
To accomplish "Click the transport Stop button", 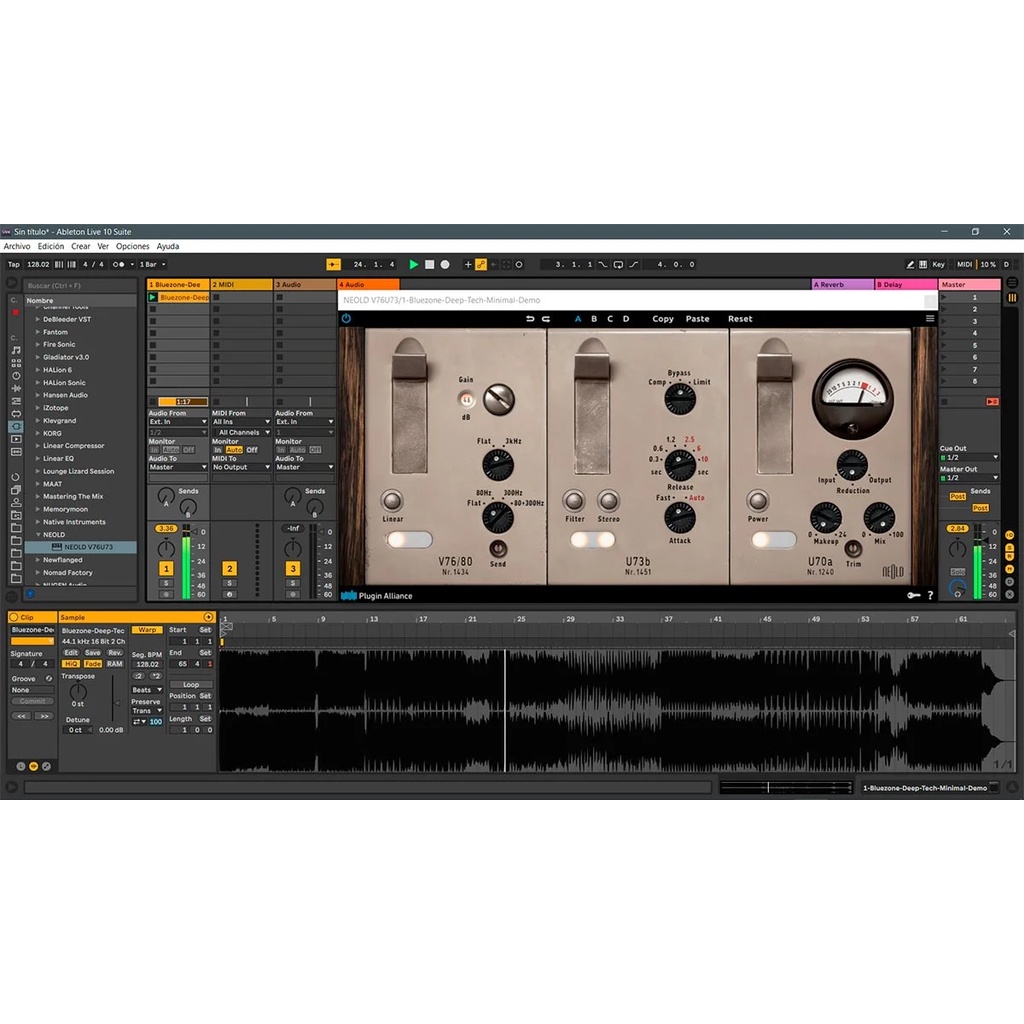I will pyautogui.click(x=429, y=264).
